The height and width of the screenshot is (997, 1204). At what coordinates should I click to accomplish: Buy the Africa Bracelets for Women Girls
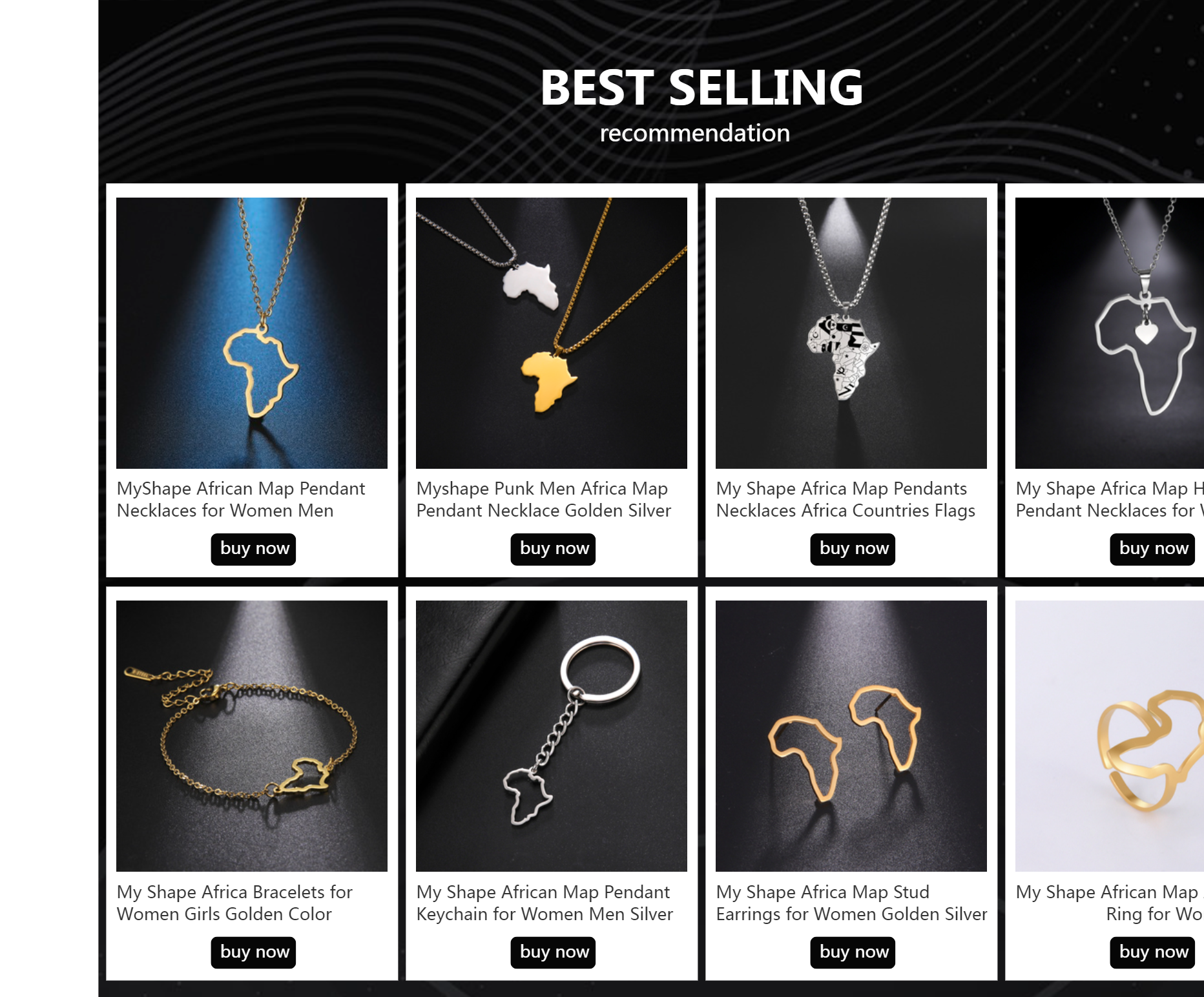click(253, 952)
